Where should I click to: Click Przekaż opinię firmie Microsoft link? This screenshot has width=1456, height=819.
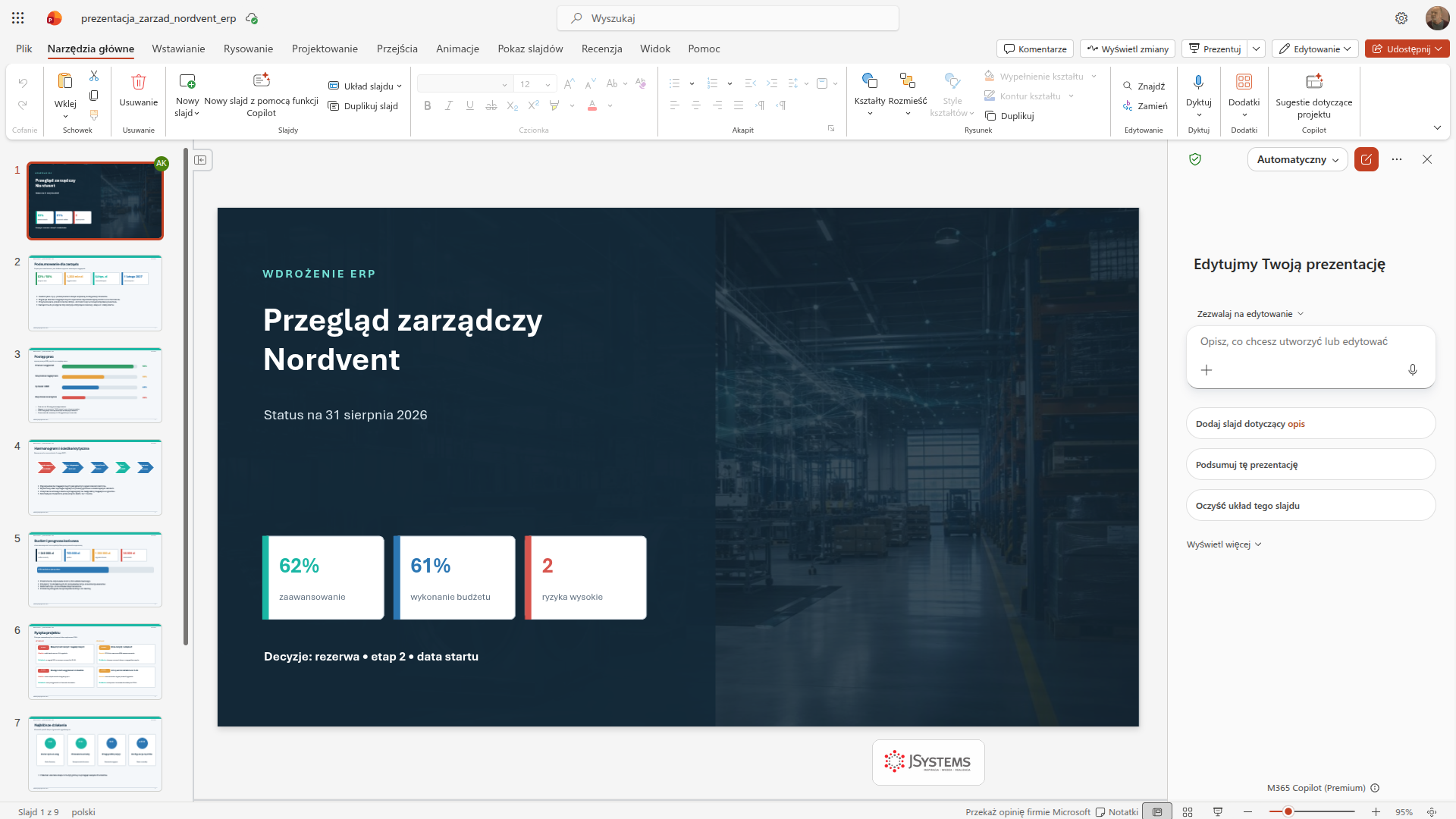pyautogui.click(x=1028, y=811)
